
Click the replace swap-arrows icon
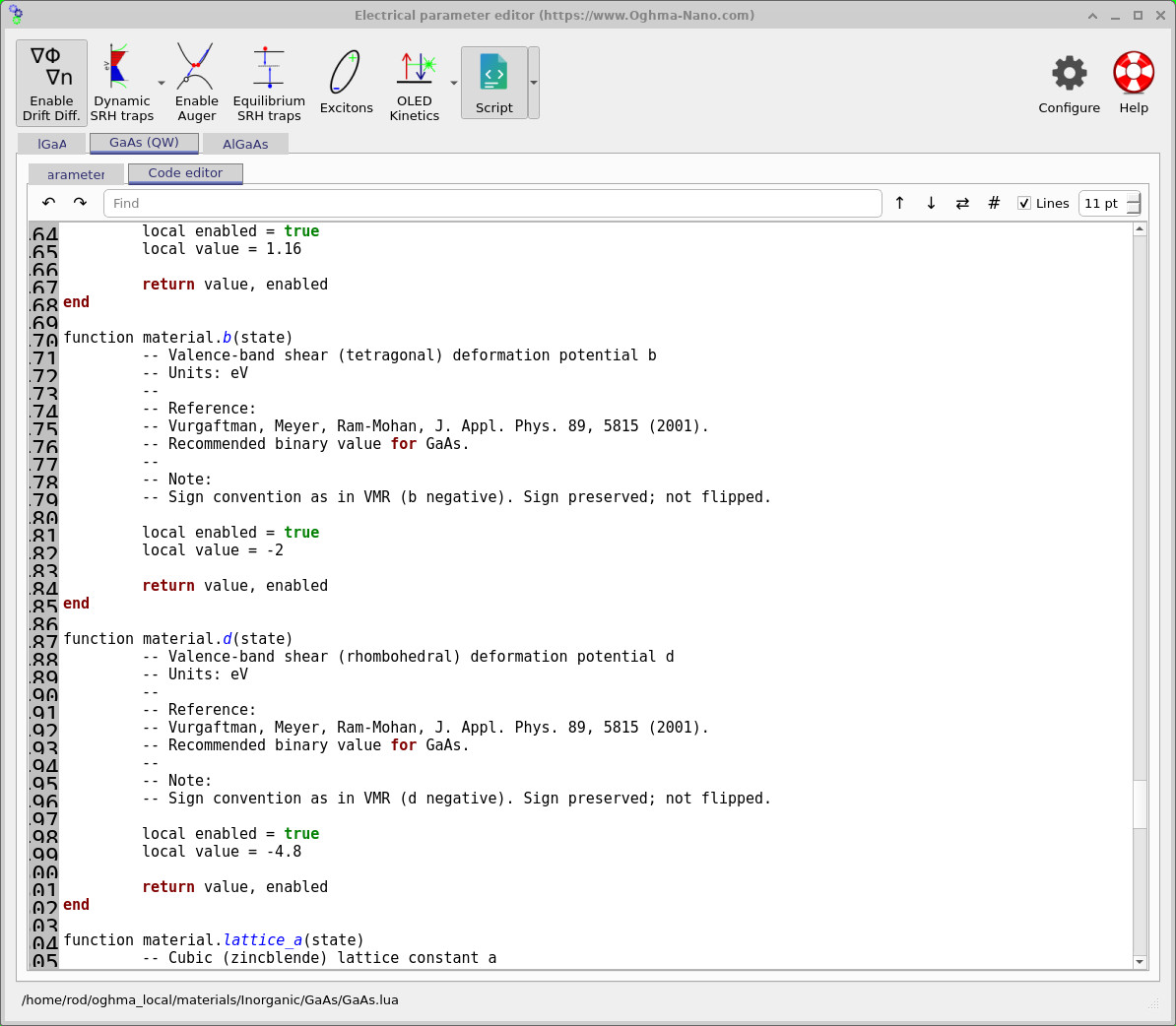(x=962, y=203)
